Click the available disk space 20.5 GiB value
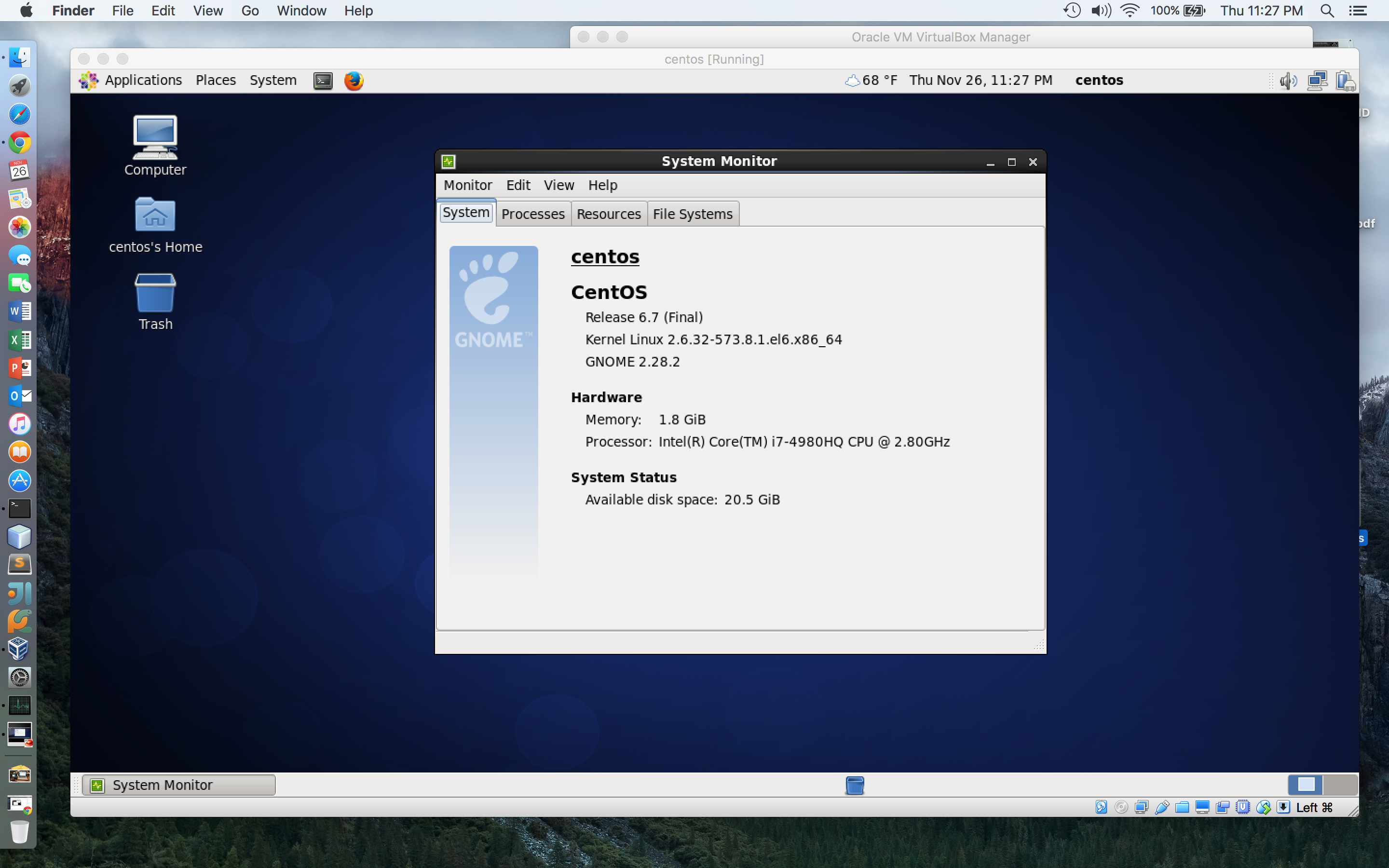The image size is (1389, 868). [x=752, y=500]
